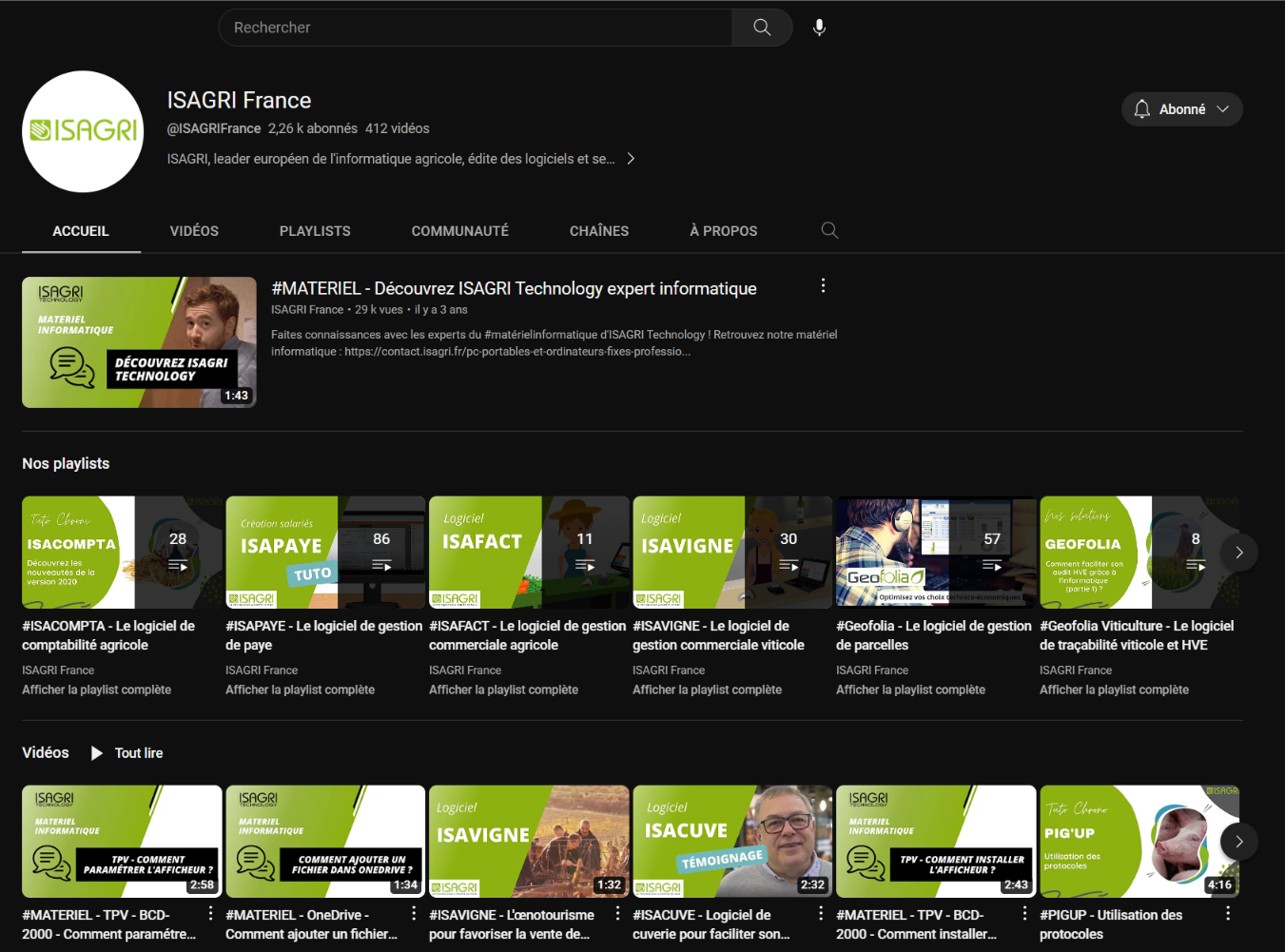Click the Nos playlists section heading
Viewport: 1285px width, 952px height.
tap(66, 464)
